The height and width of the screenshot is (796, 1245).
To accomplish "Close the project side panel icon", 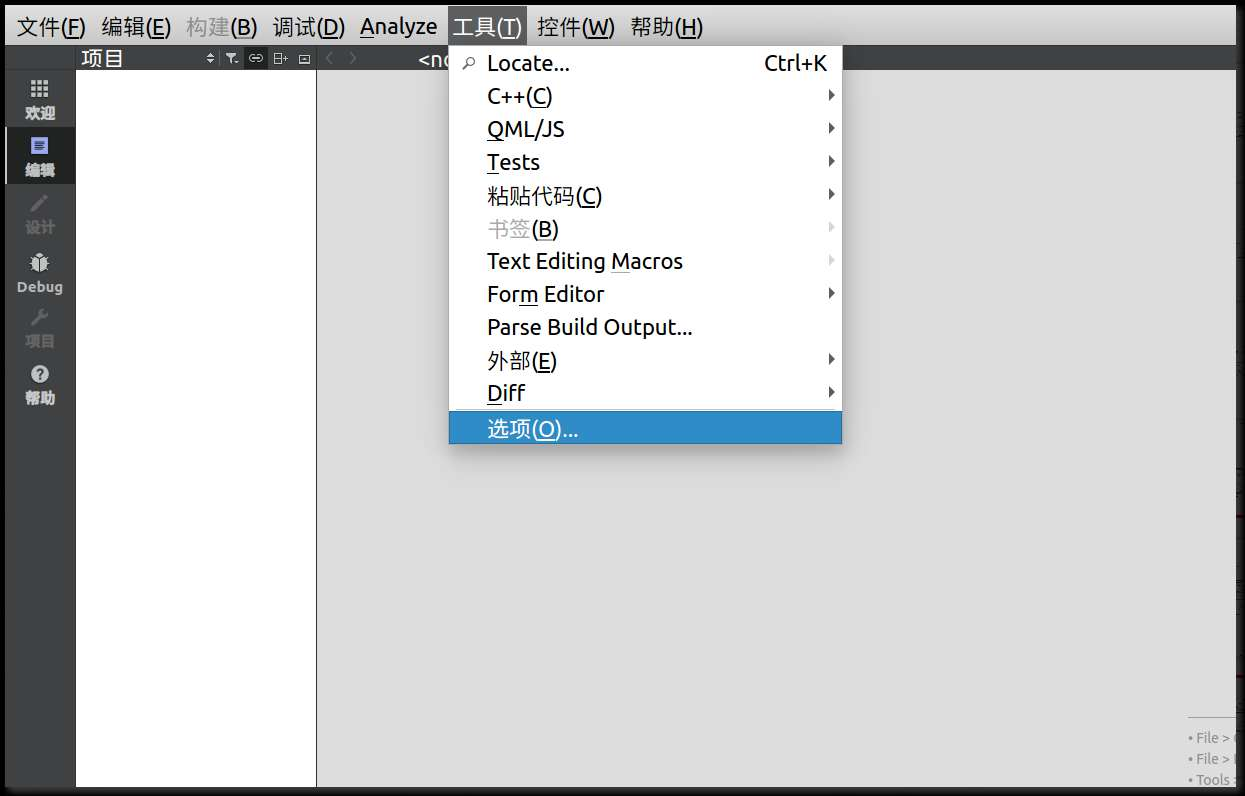I will click(304, 59).
